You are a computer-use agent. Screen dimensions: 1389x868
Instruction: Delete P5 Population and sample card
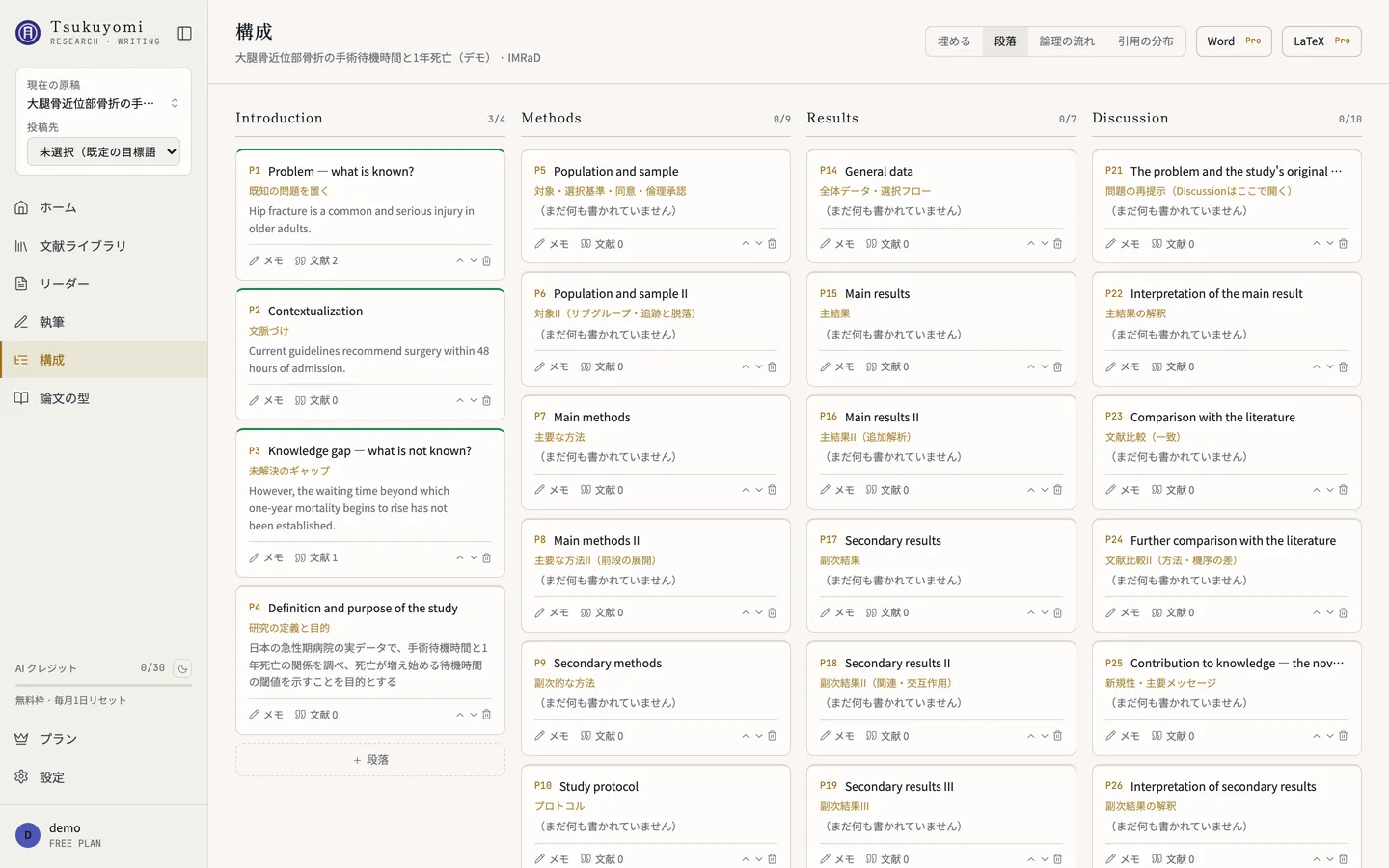pyautogui.click(x=773, y=244)
